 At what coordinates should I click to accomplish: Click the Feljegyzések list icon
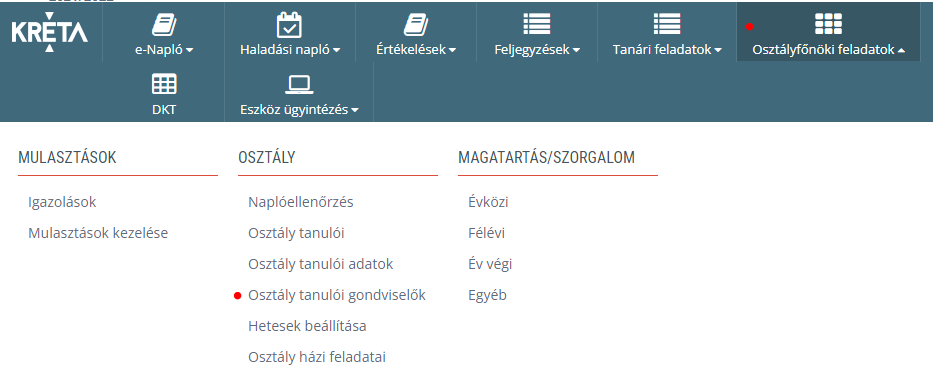537,24
